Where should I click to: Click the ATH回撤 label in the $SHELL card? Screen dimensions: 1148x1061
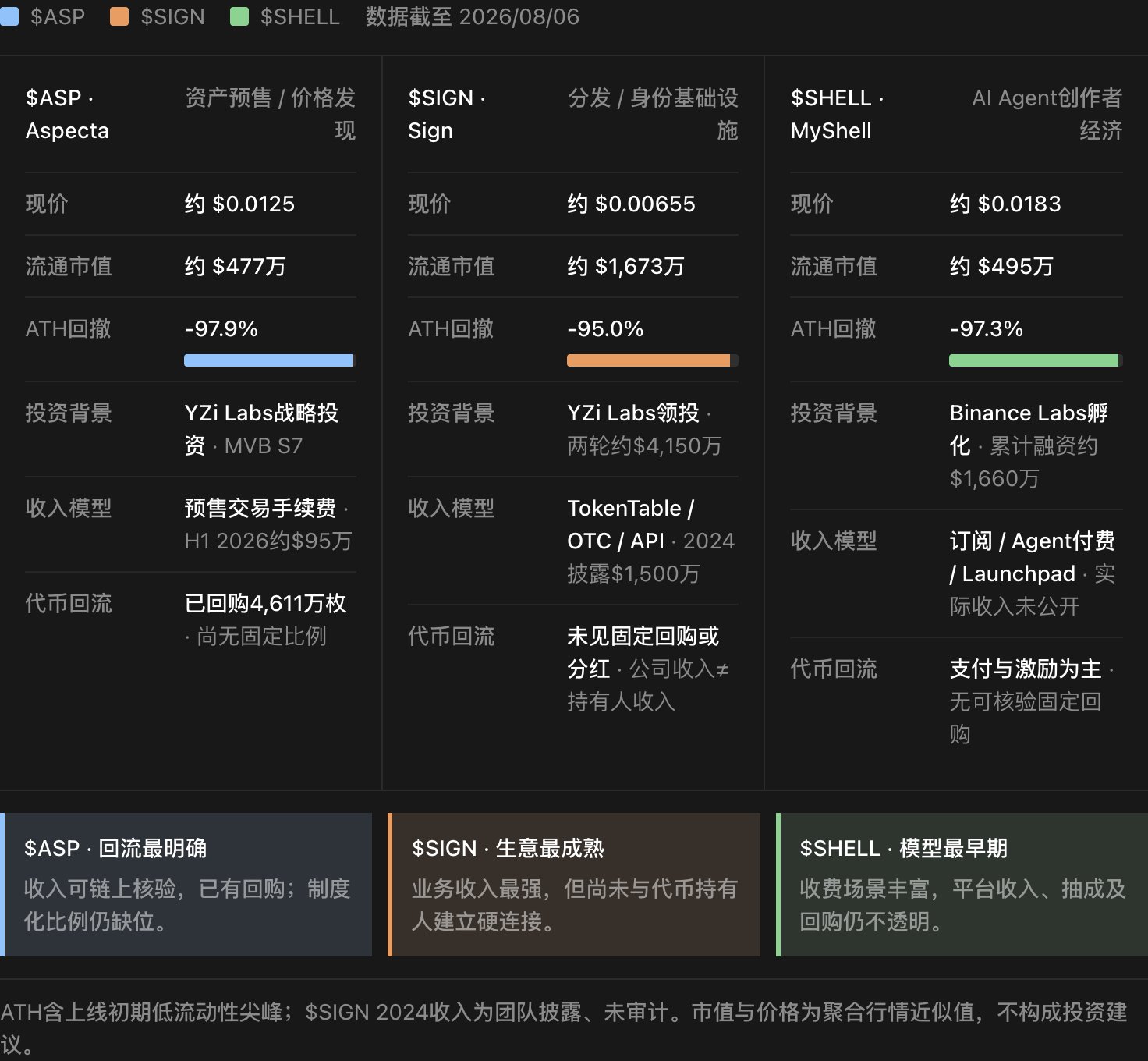click(x=833, y=328)
